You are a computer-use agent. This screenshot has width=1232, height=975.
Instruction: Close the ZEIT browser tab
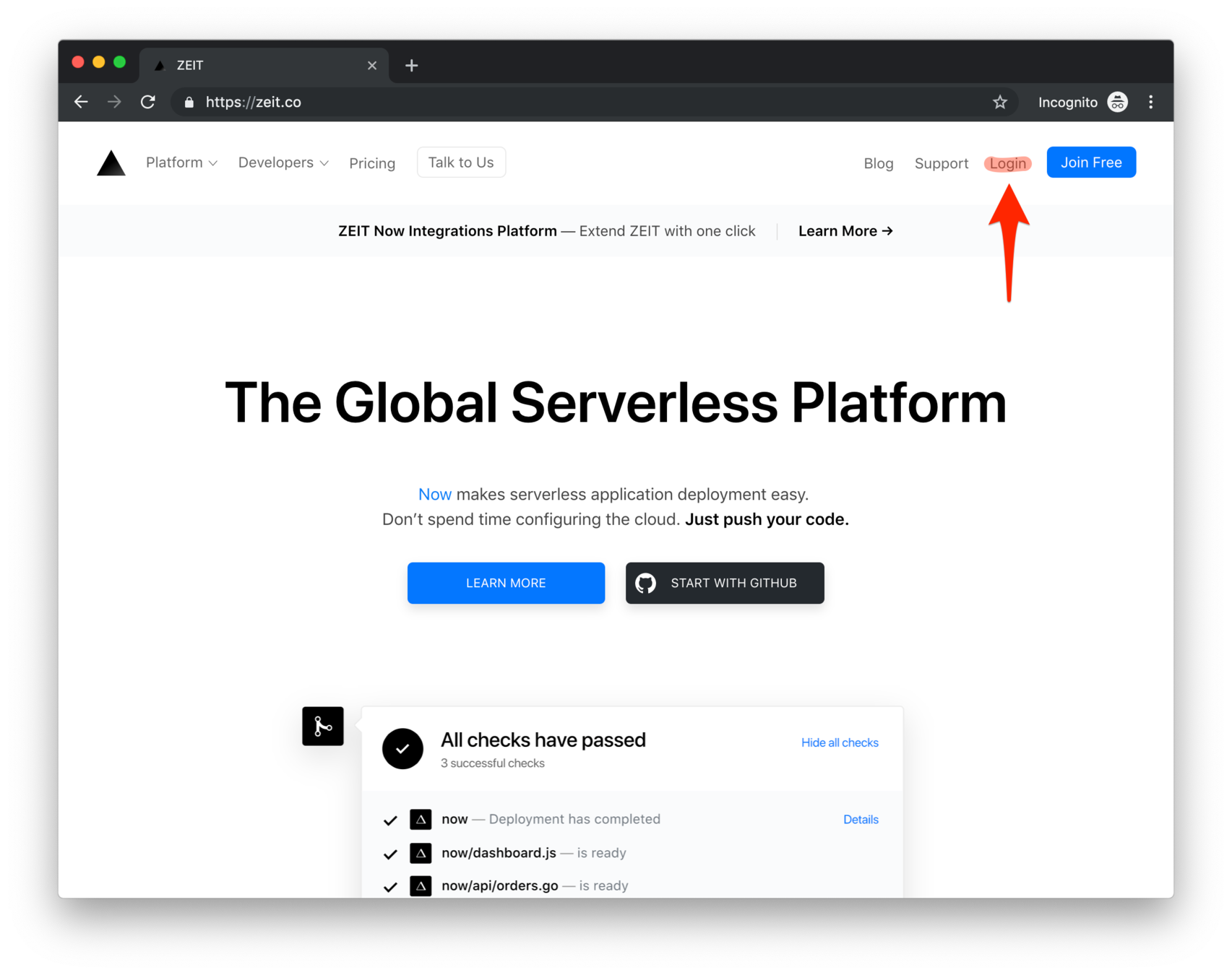click(x=372, y=65)
